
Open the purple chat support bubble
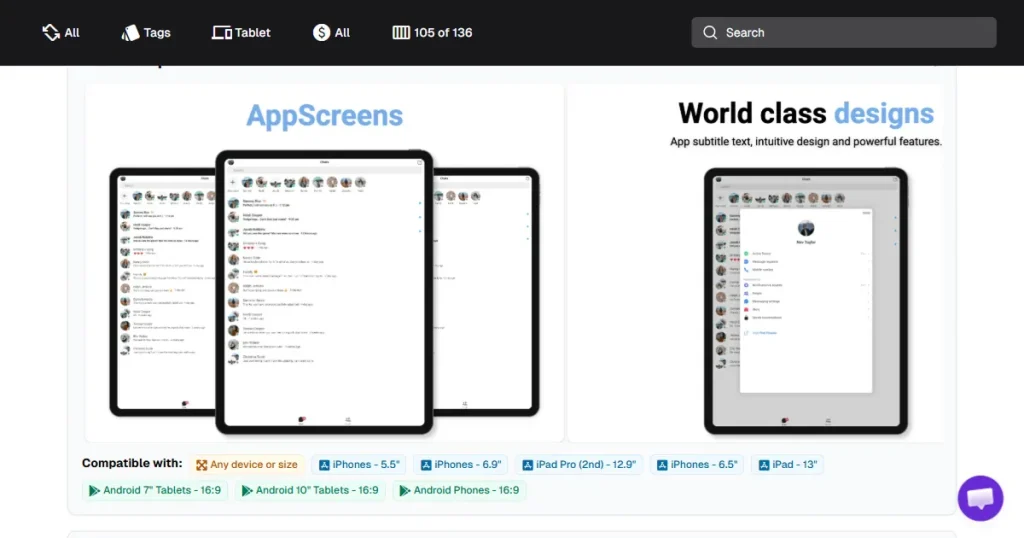pos(980,498)
